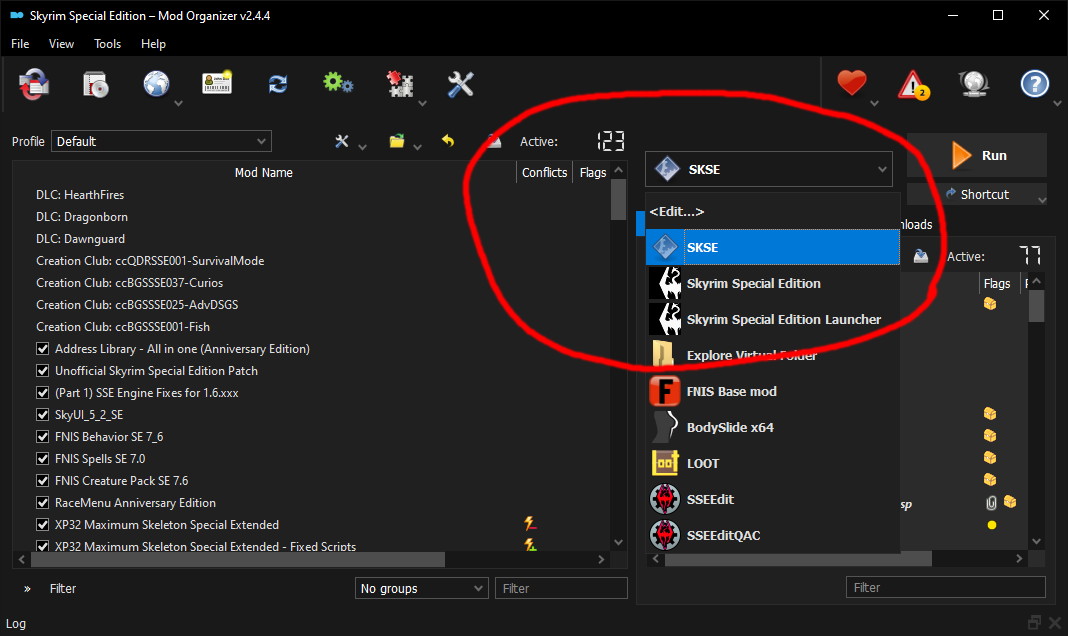Toggle FNIS Creature Pack SE 7.6 checkbox
1068x636 pixels.
coord(42,481)
